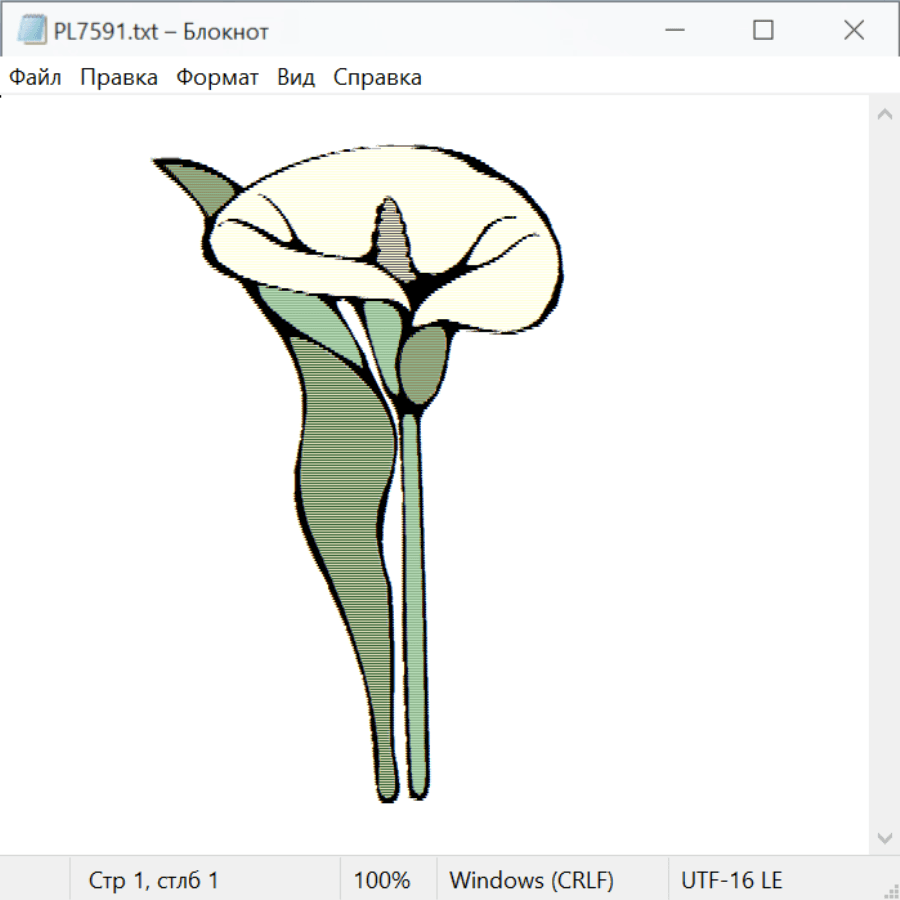This screenshot has height=900, width=900.
Task: Click the striped spadix at flower center
Action: (393, 240)
